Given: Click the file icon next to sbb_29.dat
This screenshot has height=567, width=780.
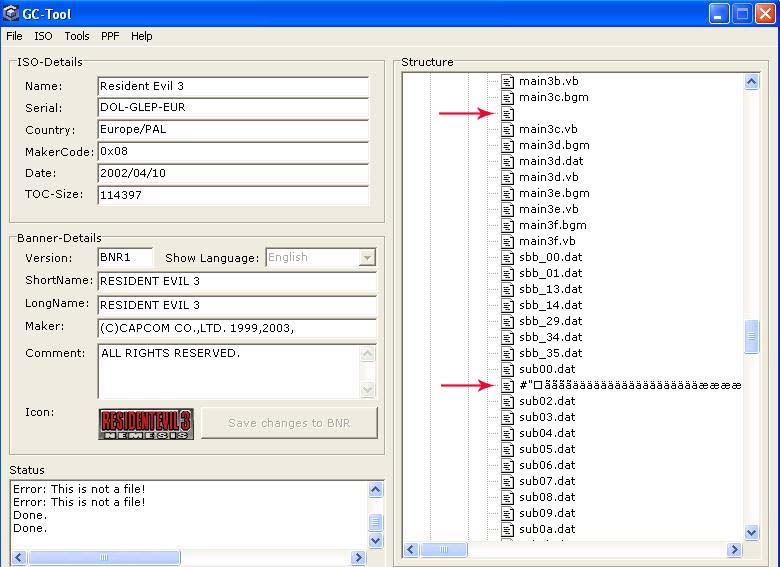Looking at the screenshot, I should (507, 321).
